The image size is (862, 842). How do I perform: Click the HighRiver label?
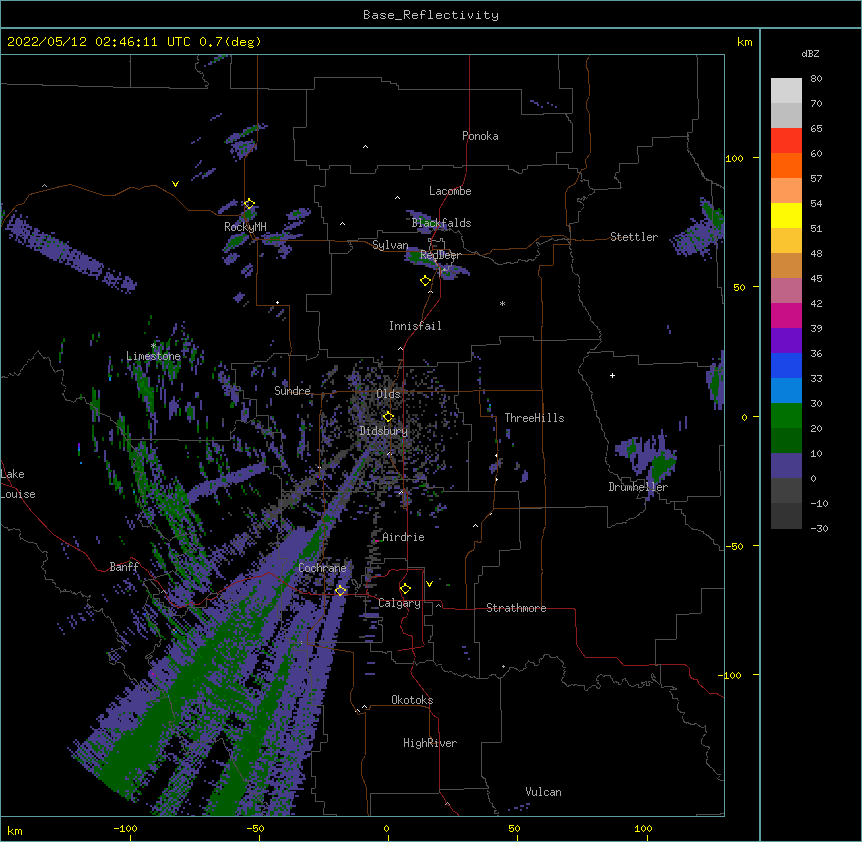pyautogui.click(x=430, y=743)
